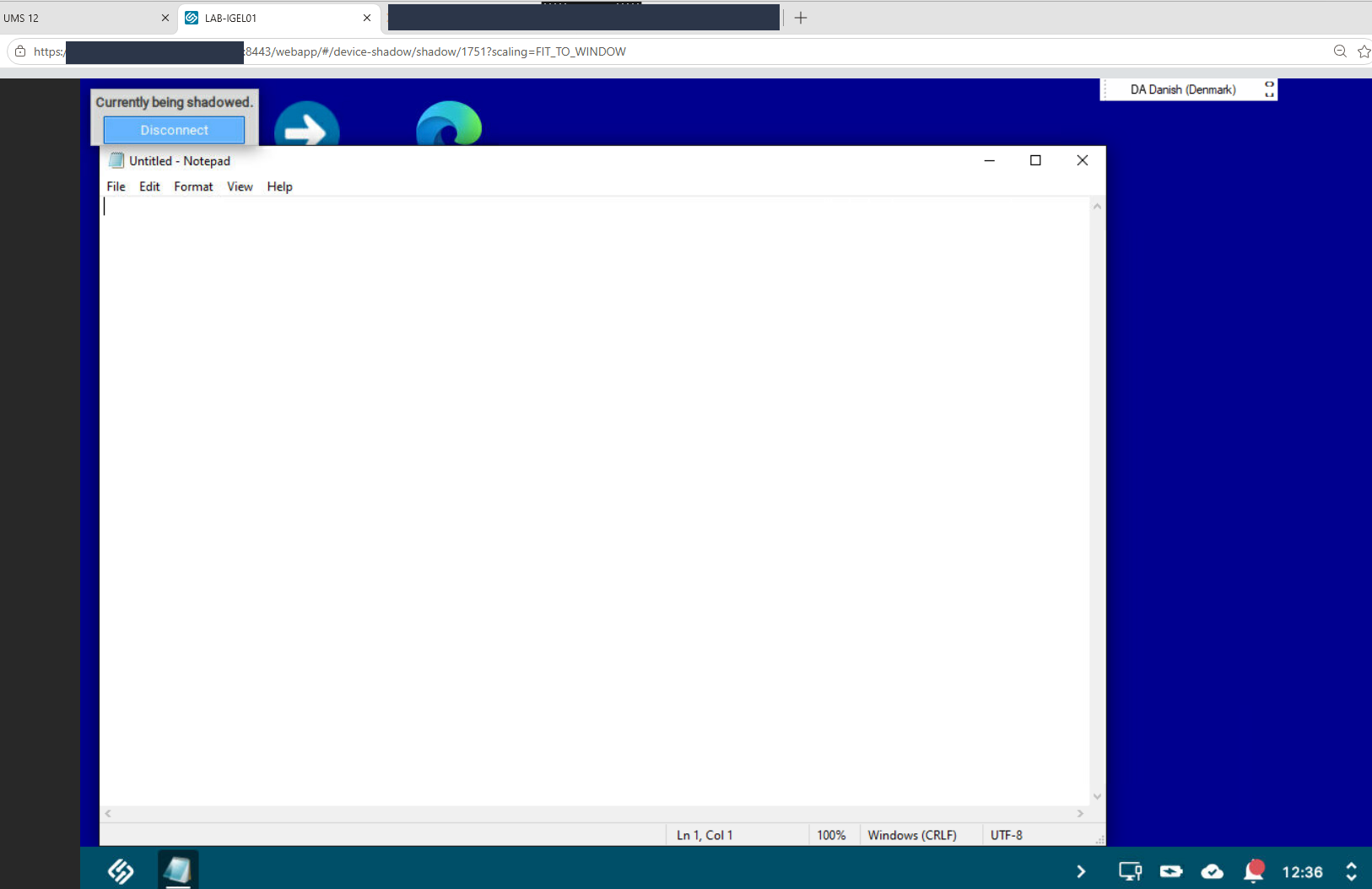
Task: Click the Notepad vertical scrollbar down arrow
Action: (1097, 796)
